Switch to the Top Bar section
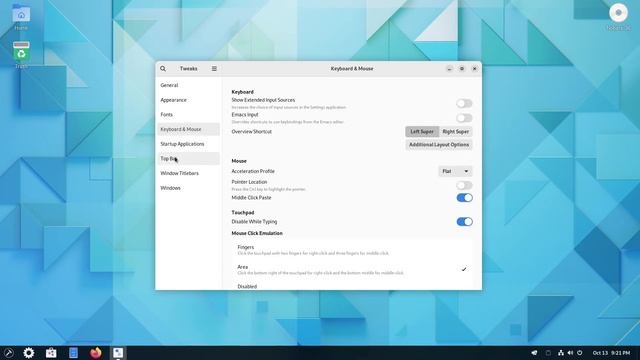Viewport: 640px width, 360px height. tap(189, 159)
